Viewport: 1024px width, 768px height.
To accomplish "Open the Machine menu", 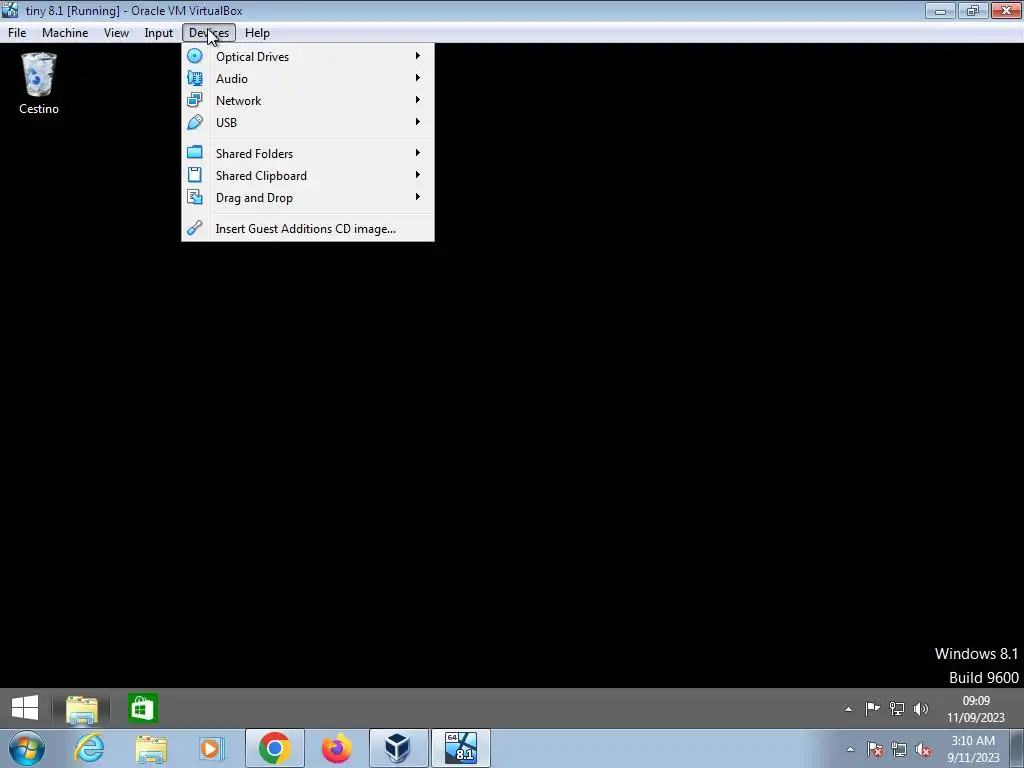I will coord(65,33).
